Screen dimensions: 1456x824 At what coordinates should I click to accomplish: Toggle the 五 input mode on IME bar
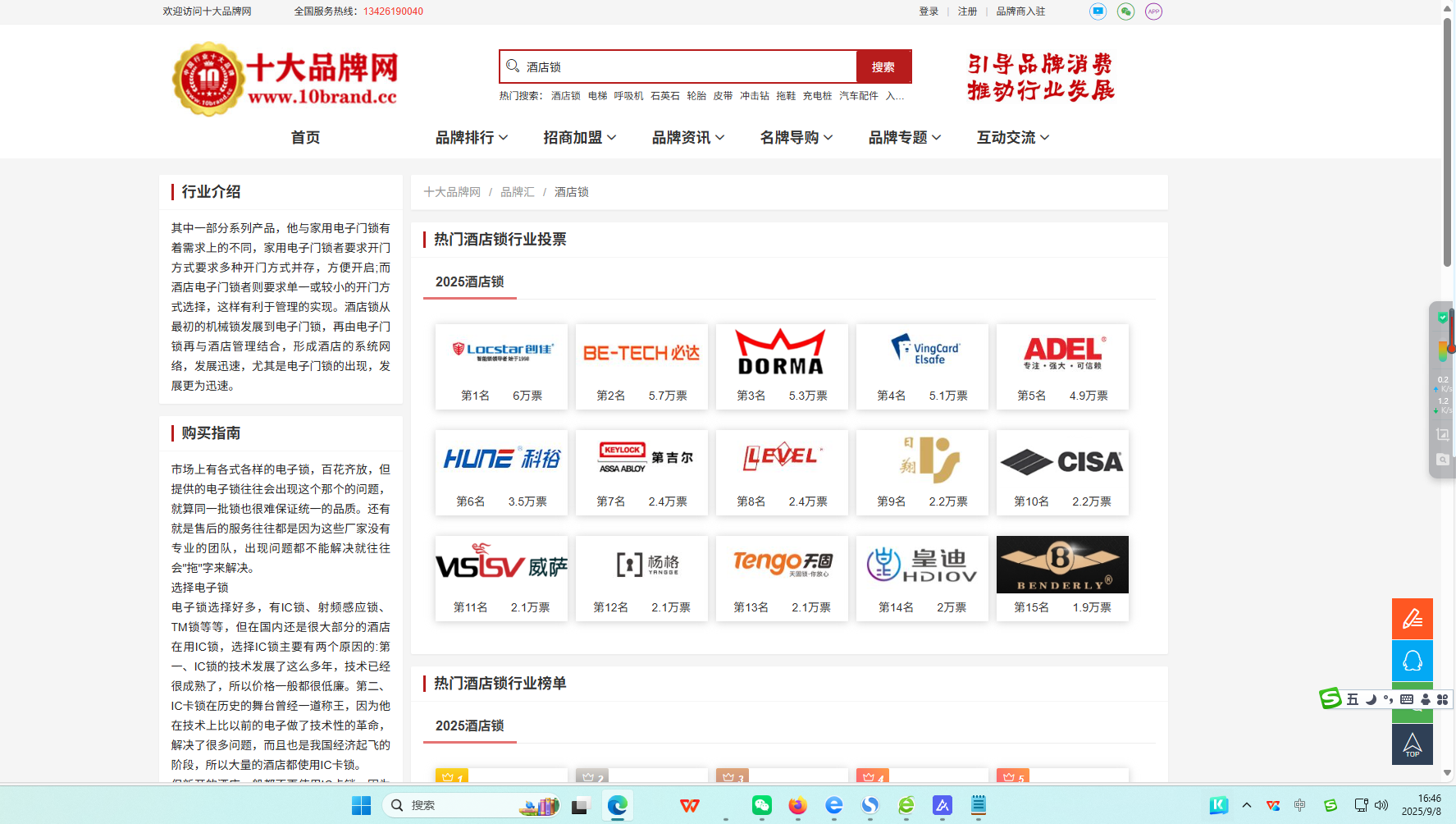coord(1353,699)
